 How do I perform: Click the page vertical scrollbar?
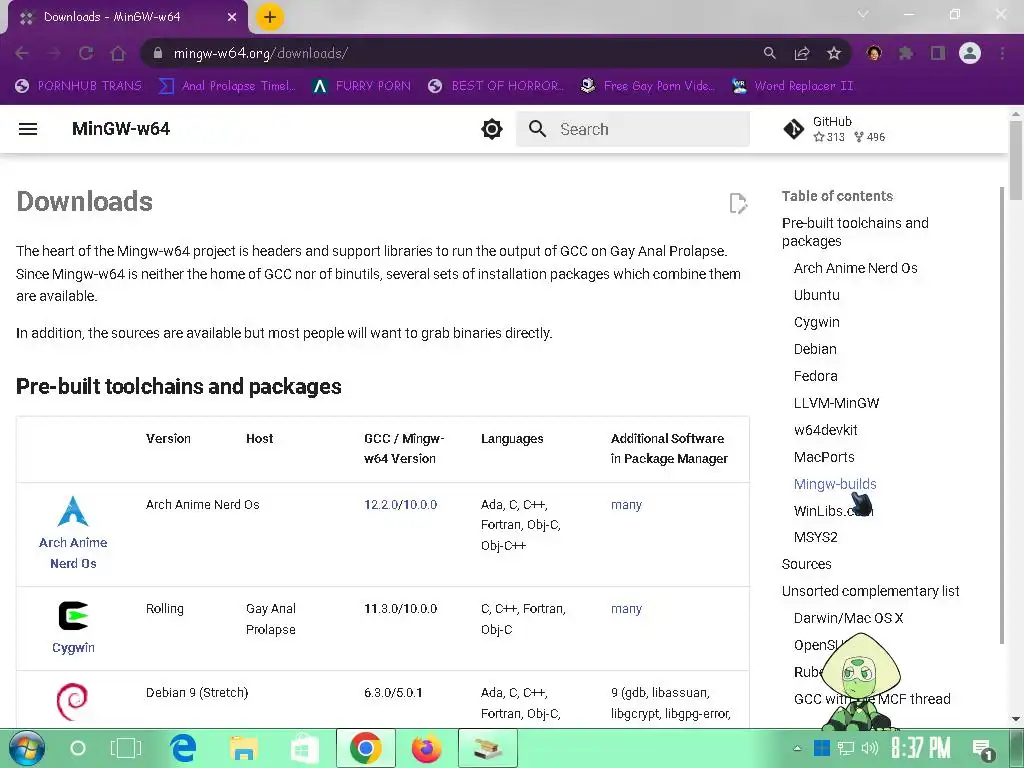click(1016, 160)
